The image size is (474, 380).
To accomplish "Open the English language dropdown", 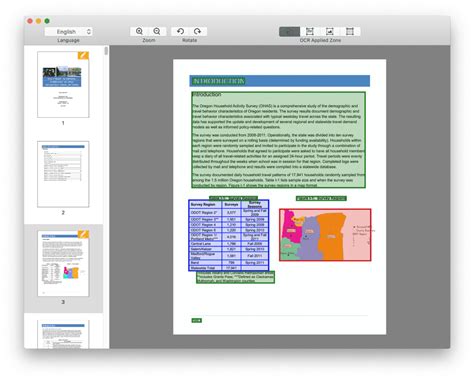I will tap(69, 32).
